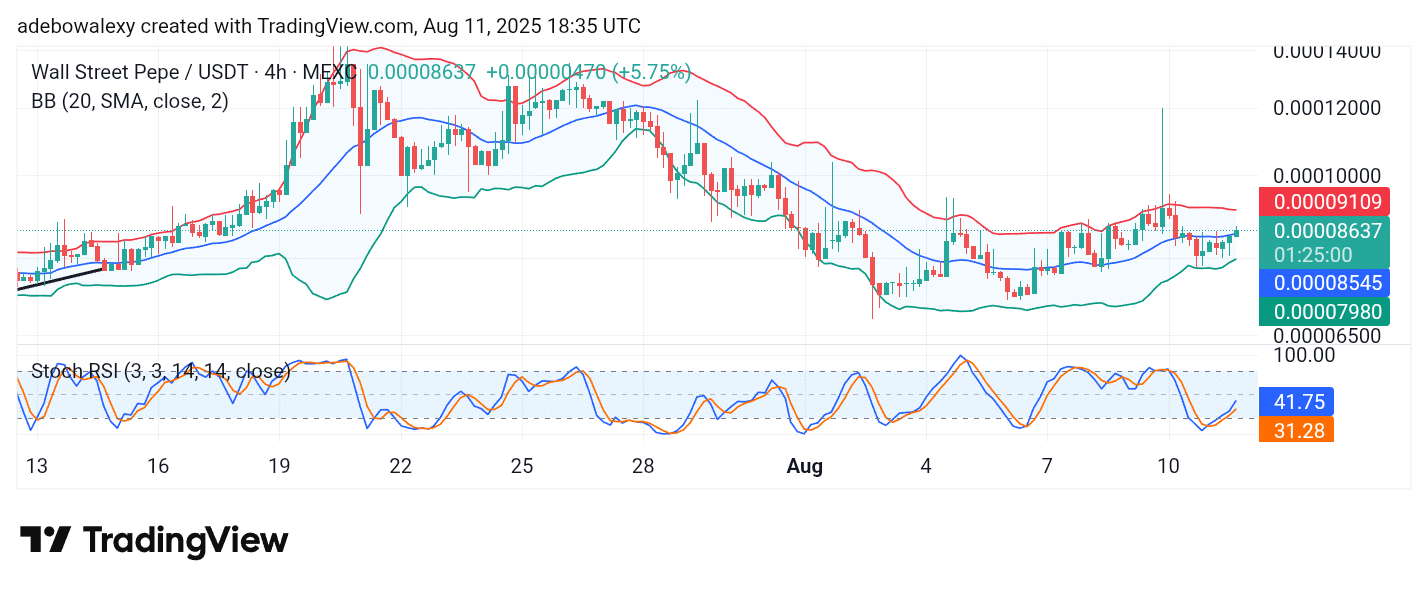This screenshot has height=591, width=1428.
Task: Click the 4 date label on time axis
Action: point(926,466)
